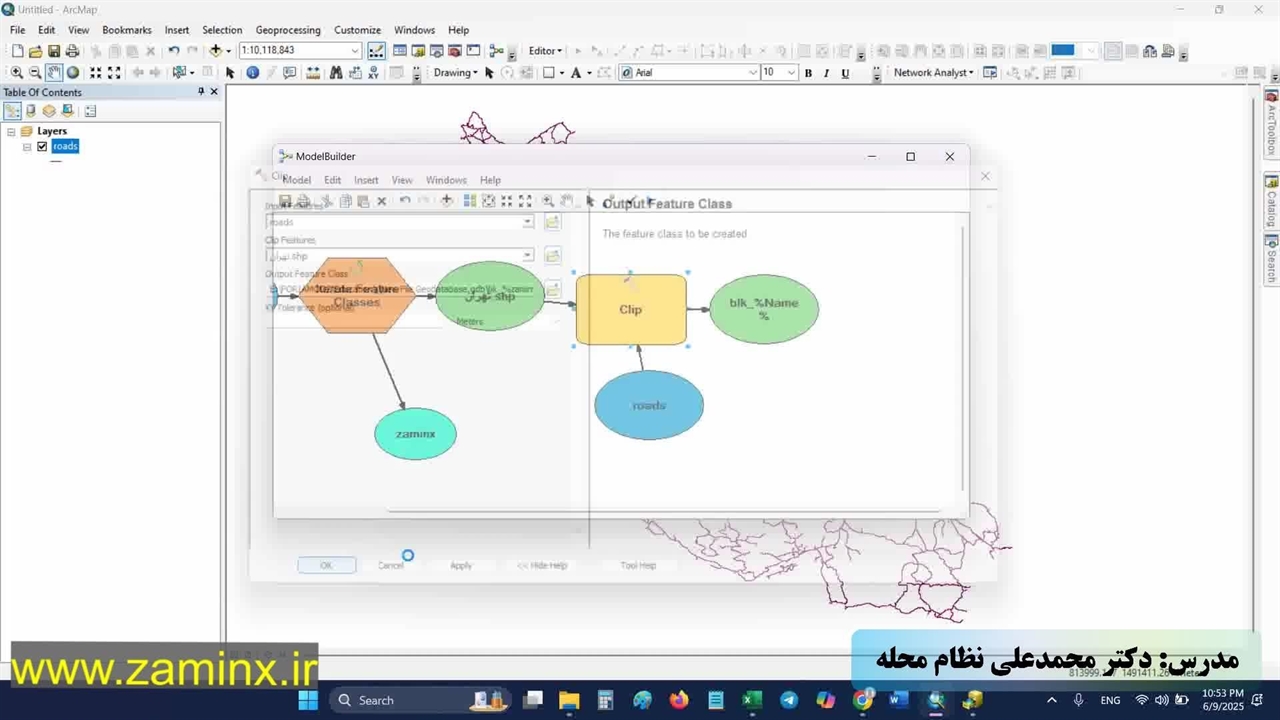Image resolution: width=1280 pixels, height=720 pixels.
Task: Click the Clip tool element in model
Action: pos(631,310)
